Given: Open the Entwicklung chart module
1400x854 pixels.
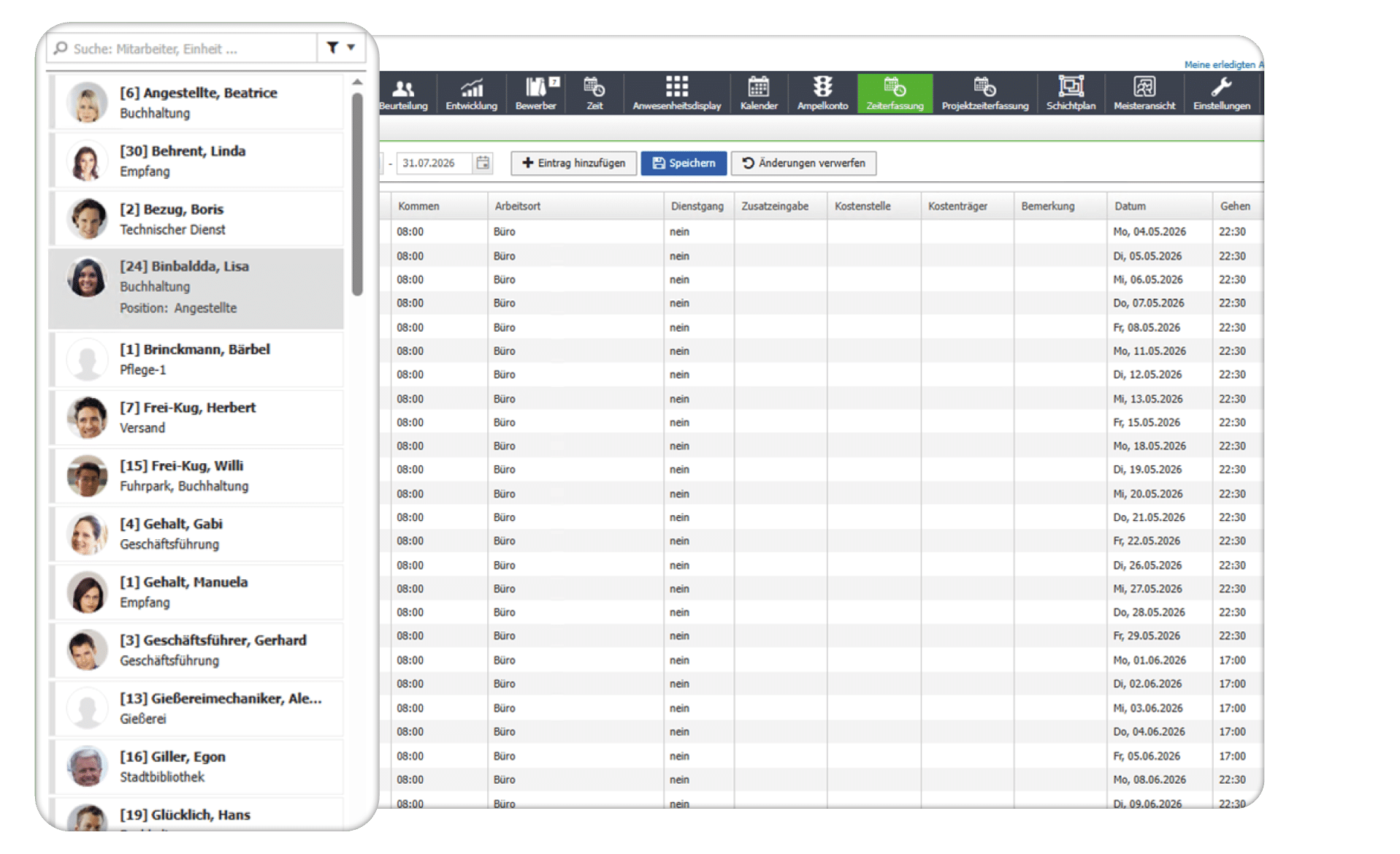Looking at the screenshot, I should [x=471, y=94].
